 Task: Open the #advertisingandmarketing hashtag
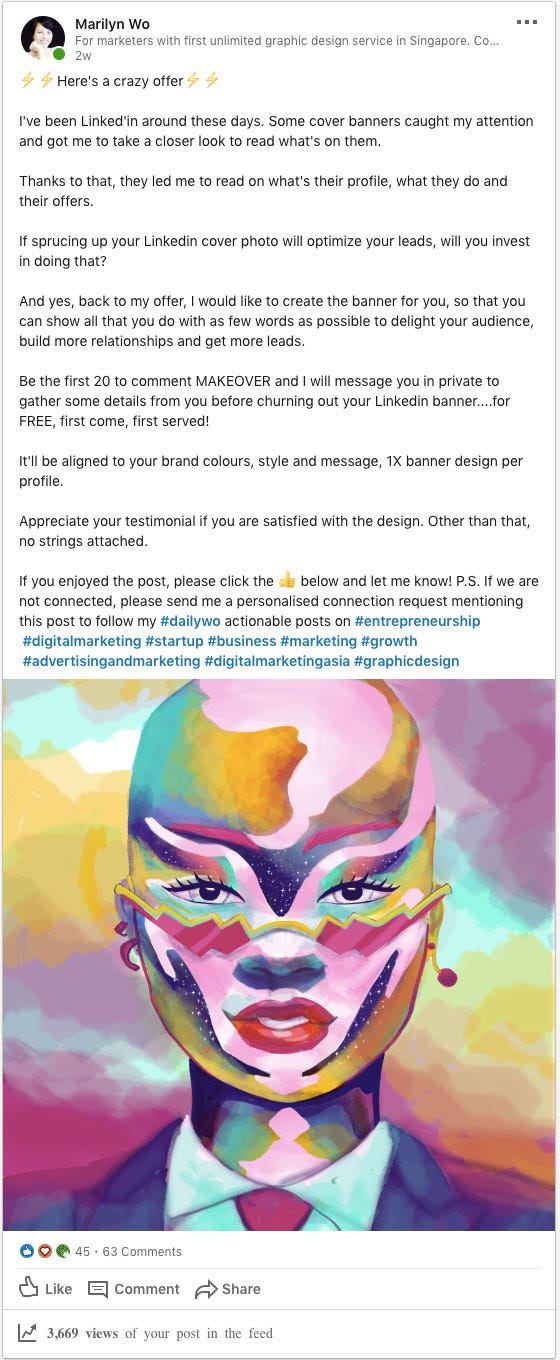click(111, 661)
